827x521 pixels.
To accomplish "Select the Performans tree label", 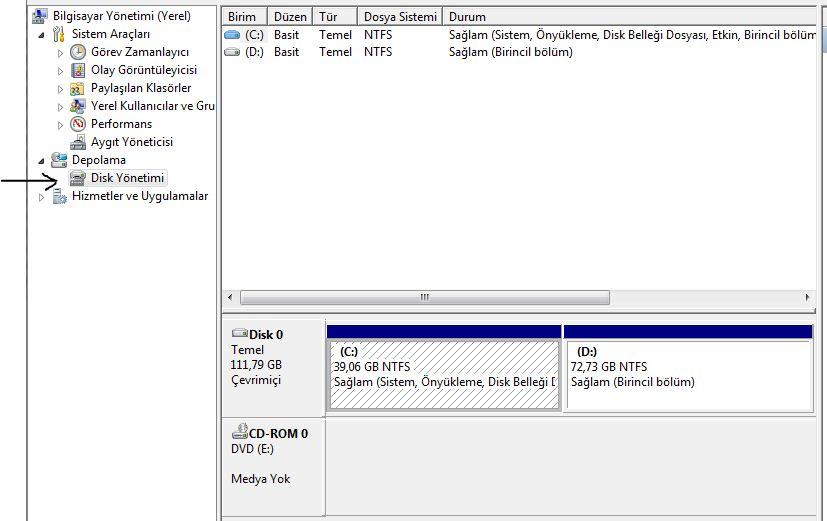I will tap(121, 124).
